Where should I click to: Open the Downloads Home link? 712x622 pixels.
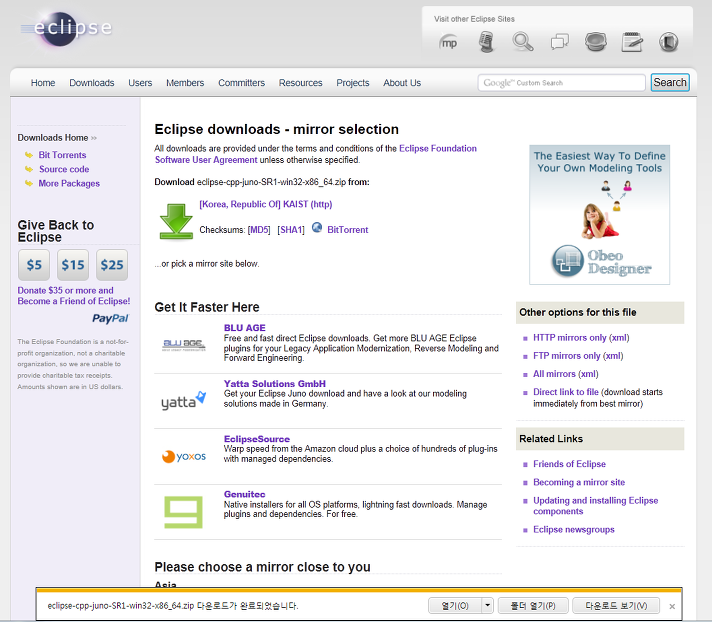tap(53, 138)
